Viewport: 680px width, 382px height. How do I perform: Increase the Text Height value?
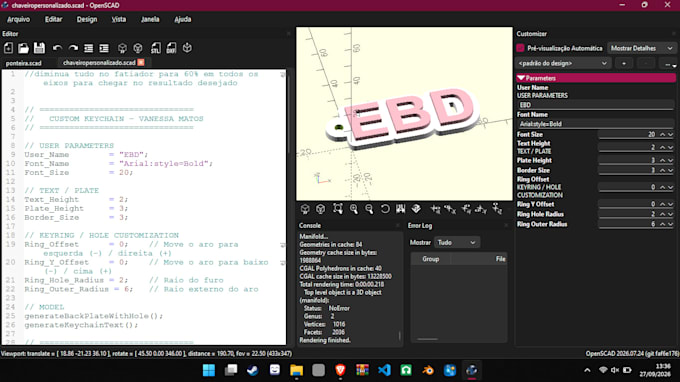tap(663, 147)
